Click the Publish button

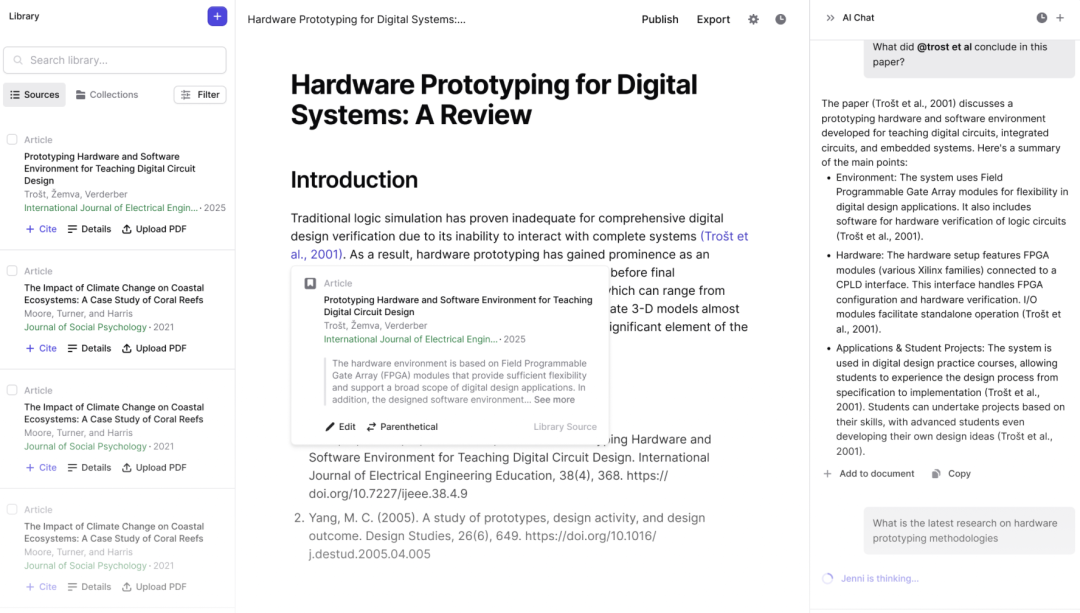pyautogui.click(x=659, y=19)
